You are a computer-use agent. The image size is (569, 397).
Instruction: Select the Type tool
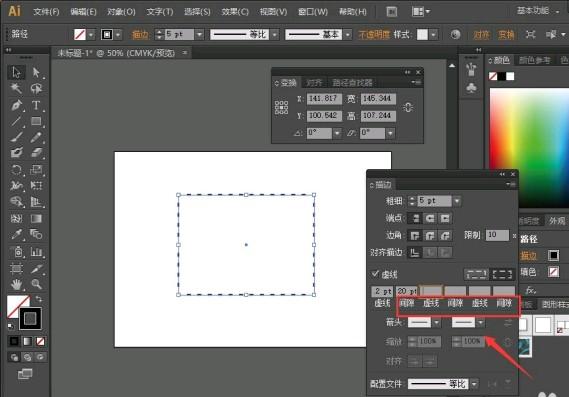click(36, 105)
